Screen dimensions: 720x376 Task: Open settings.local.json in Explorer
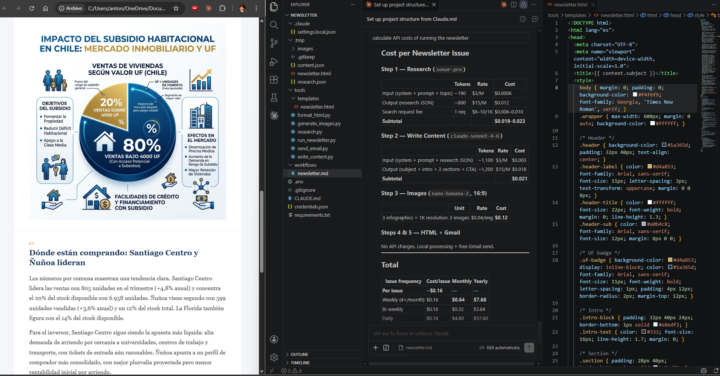pyautogui.click(x=316, y=32)
